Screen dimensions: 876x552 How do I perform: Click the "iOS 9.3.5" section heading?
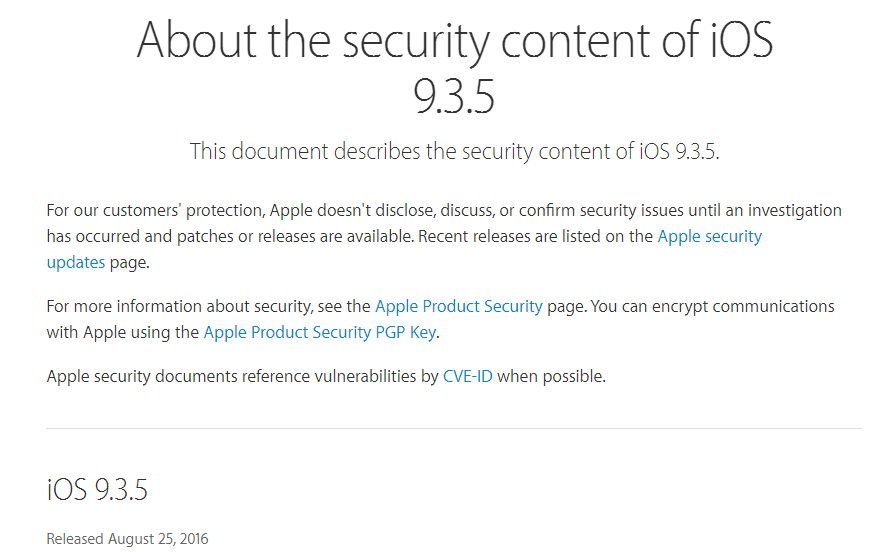[97, 490]
